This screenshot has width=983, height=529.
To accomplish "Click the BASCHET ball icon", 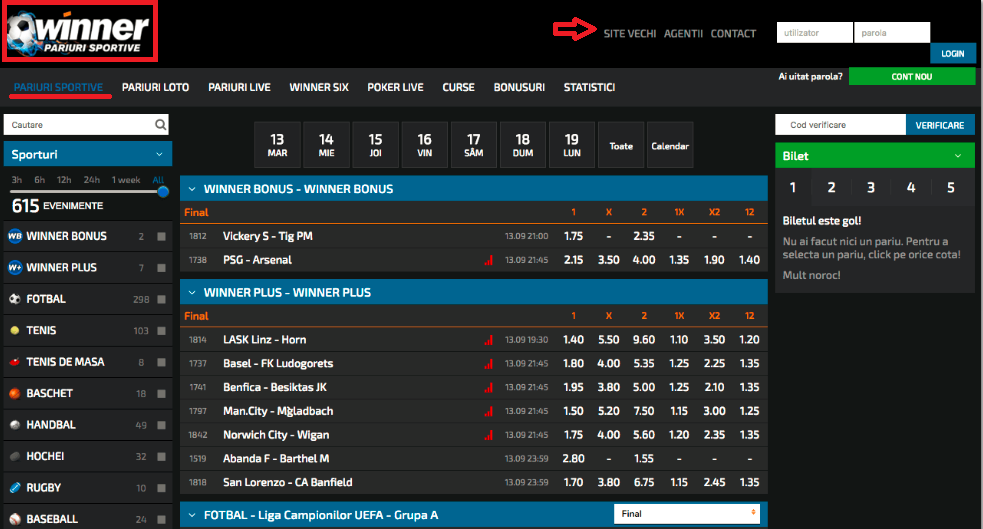I will pos(14,393).
